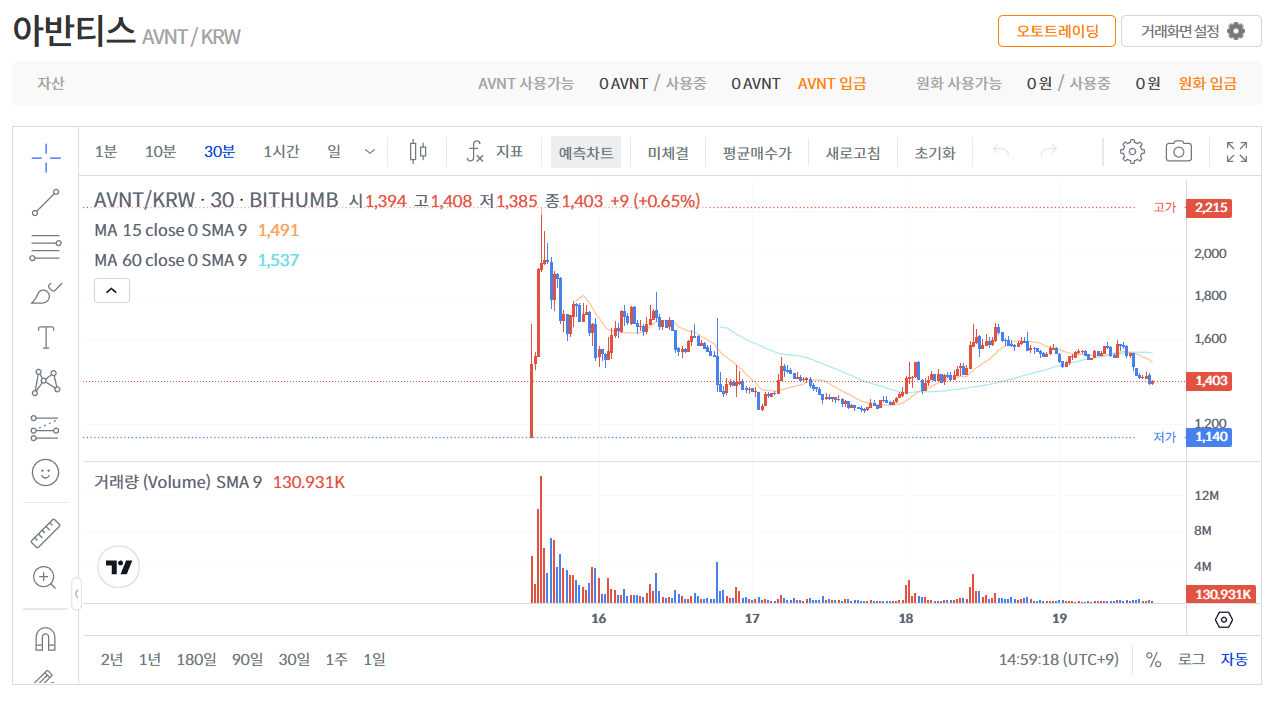Screen dimensions: 1268x704
Task: Open the 지표 indicators menu
Action: [495, 152]
